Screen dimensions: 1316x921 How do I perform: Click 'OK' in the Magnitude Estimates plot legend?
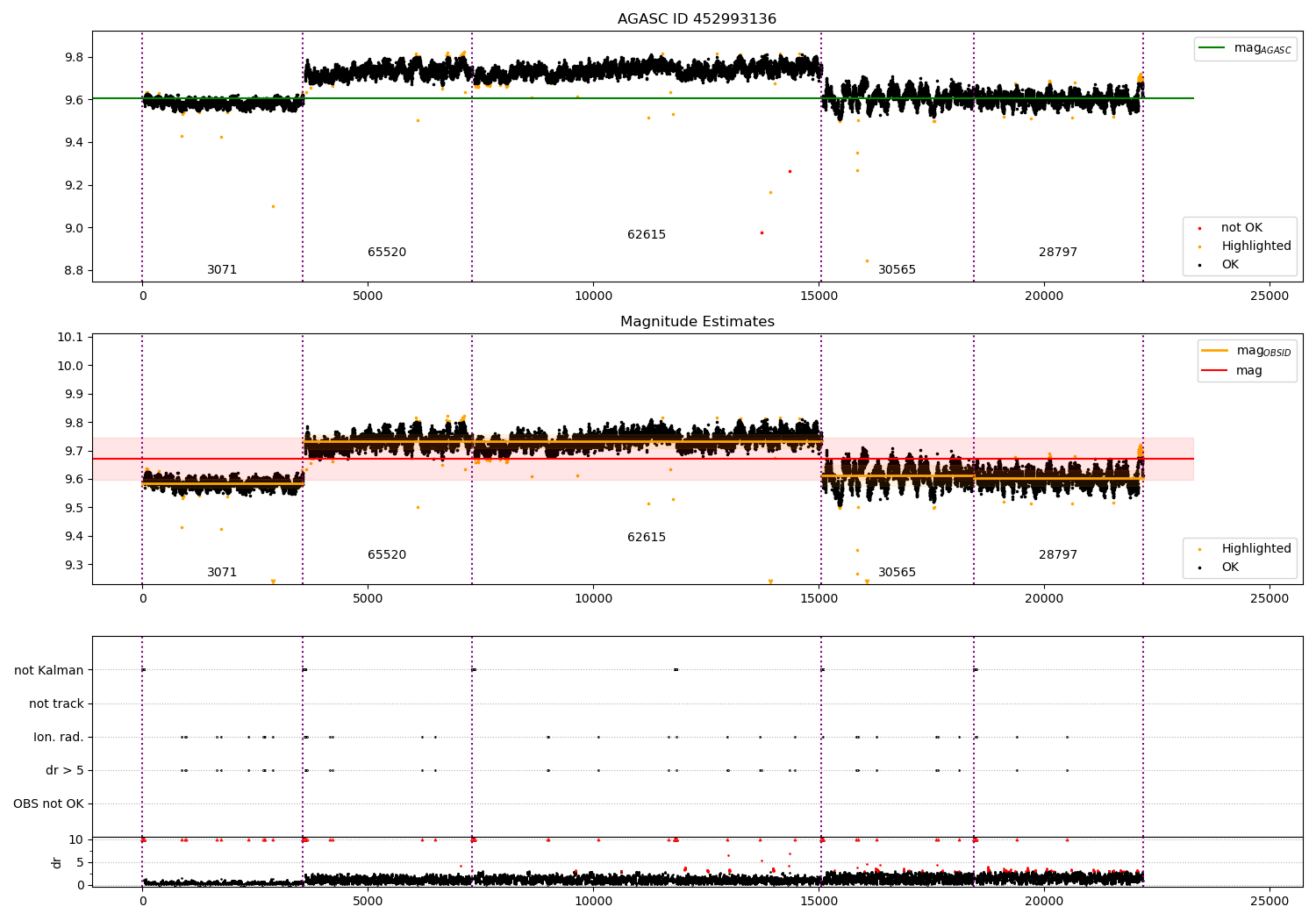pyautogui.click(x=1230, y=568)
